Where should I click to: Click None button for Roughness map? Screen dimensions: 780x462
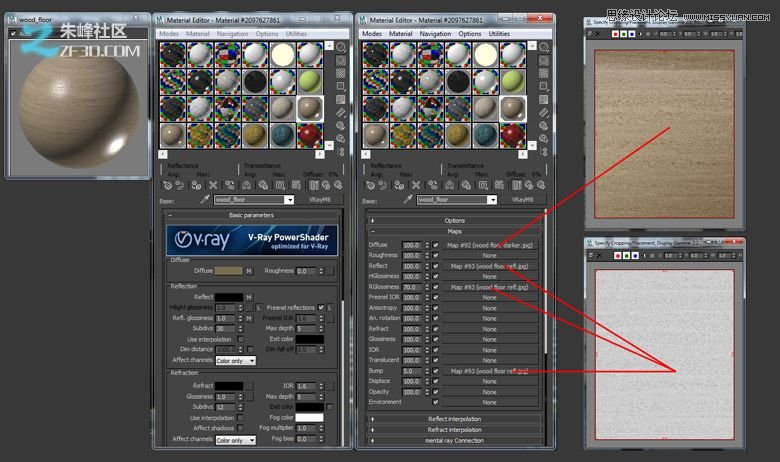click(489, 255)
